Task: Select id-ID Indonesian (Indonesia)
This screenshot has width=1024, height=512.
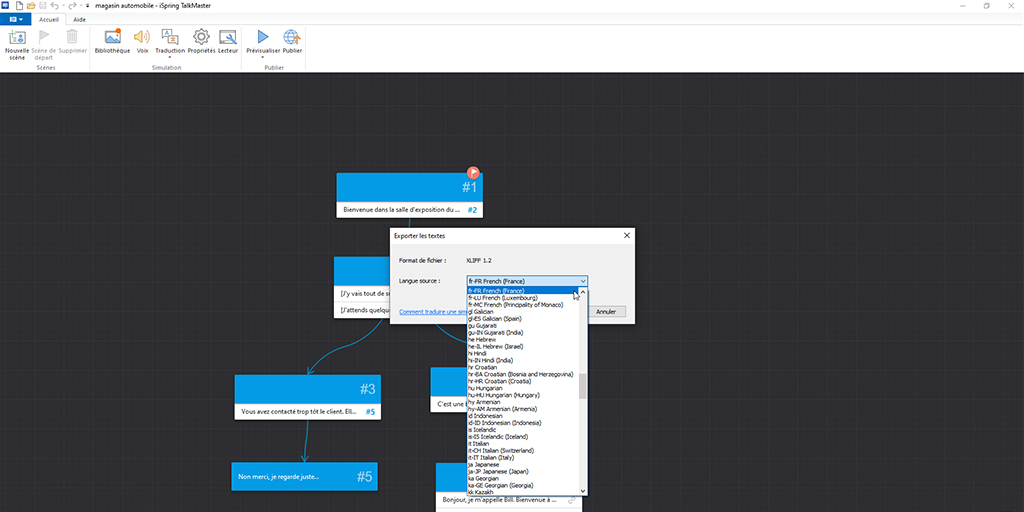Action: [x=522, y=423]
